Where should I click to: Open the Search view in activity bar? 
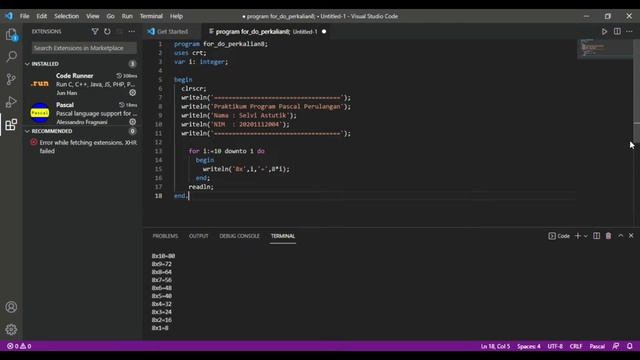click(x=11, y=56)
